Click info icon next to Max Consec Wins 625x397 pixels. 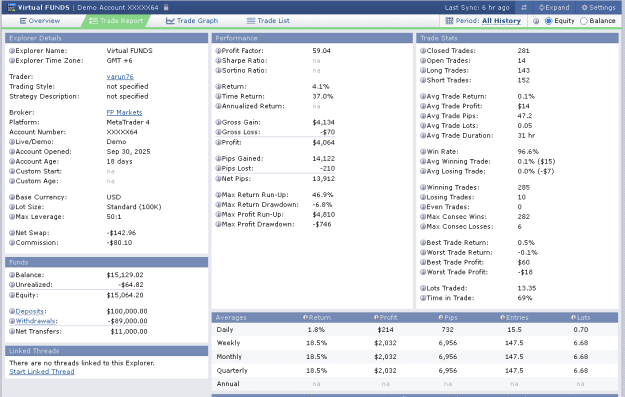tap(423, 216)
